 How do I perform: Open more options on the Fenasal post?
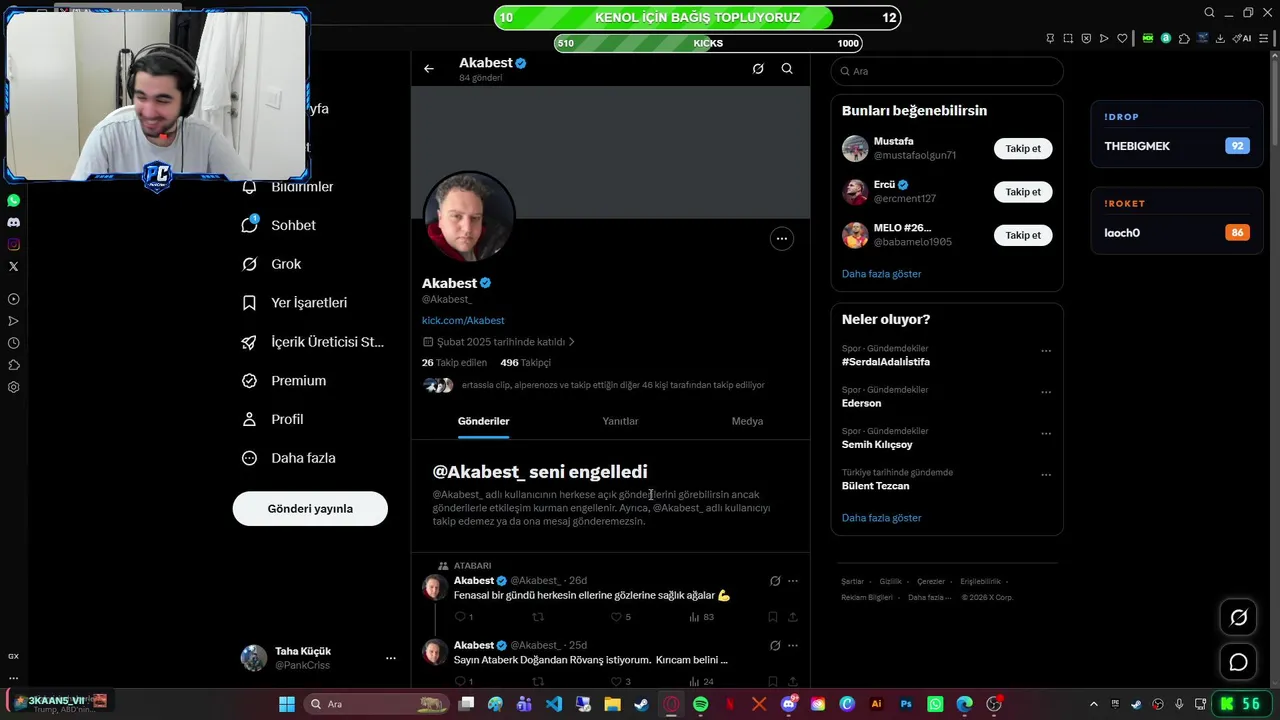coord(793,581)
